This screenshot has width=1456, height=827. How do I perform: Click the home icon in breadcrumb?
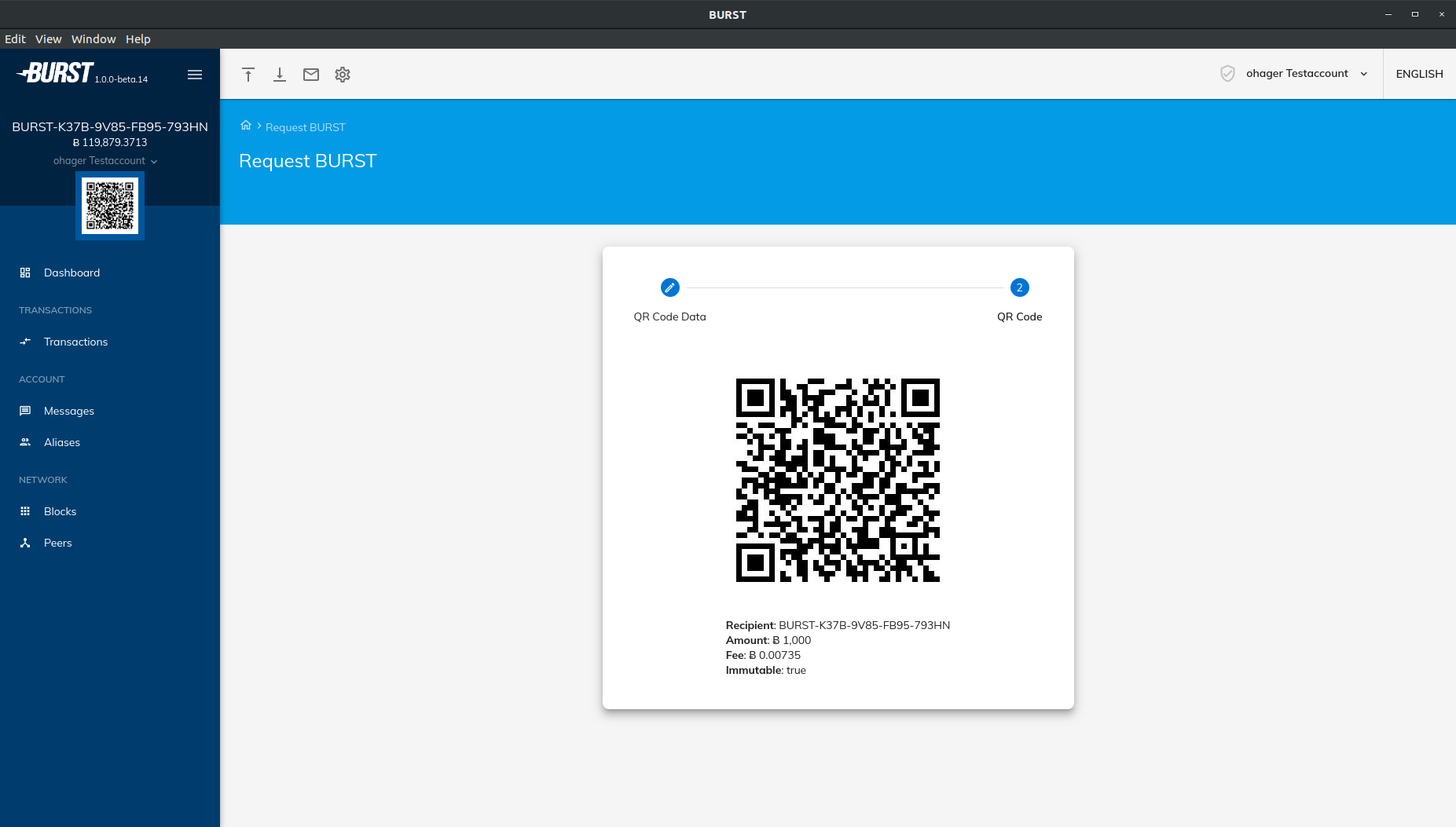click(246, 126)
